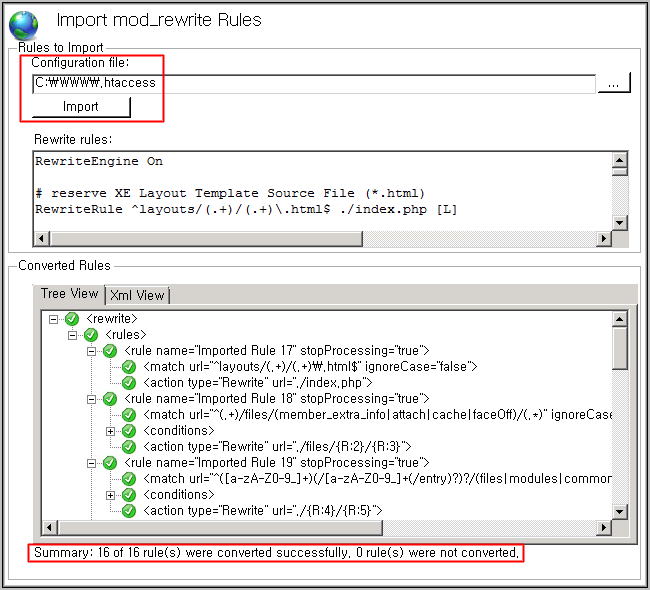Click check icon beside Rule 18 conditions row

(x=129, y=431)
